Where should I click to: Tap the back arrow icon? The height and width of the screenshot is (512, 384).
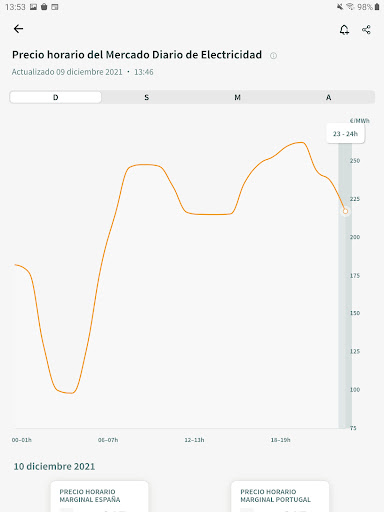pyautogui.click(x=18, y=29)
